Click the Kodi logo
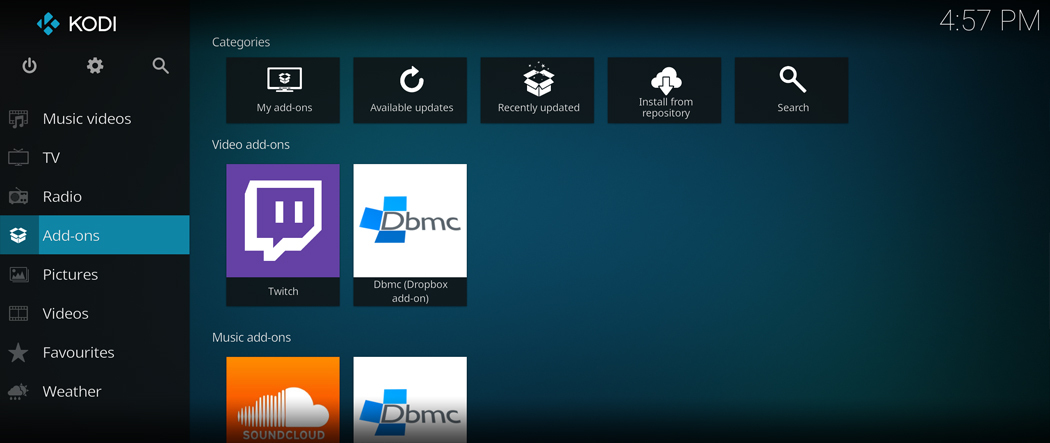Image resolution: width=1050 pixels, height=443 pixels. (x=76, y=24)
